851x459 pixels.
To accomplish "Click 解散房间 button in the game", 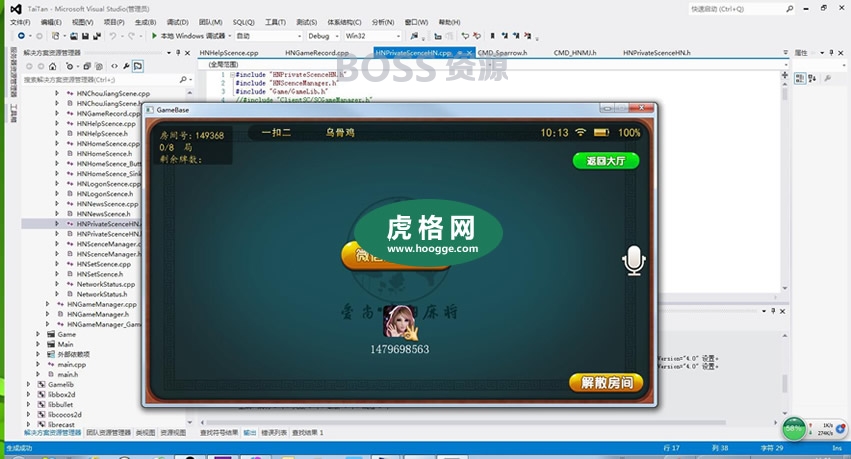I will (606, 382).
